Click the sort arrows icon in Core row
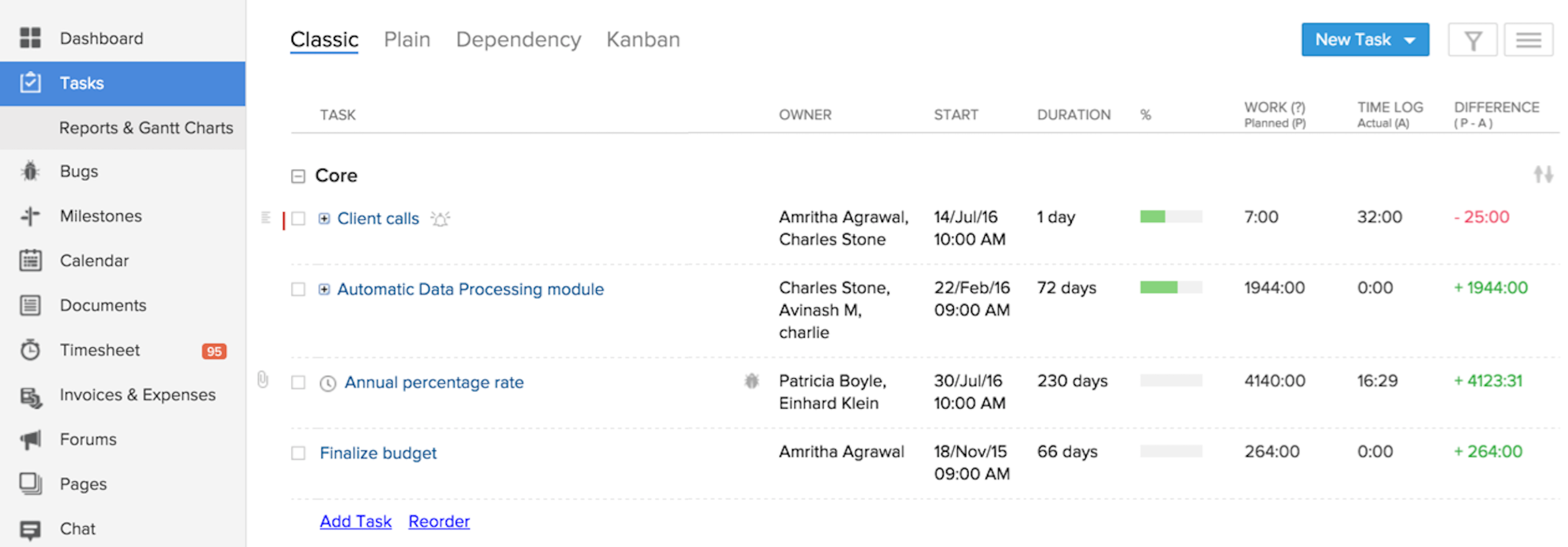Image resolution: width=1568 pixels, height=547 pixels. (1543, 174)
